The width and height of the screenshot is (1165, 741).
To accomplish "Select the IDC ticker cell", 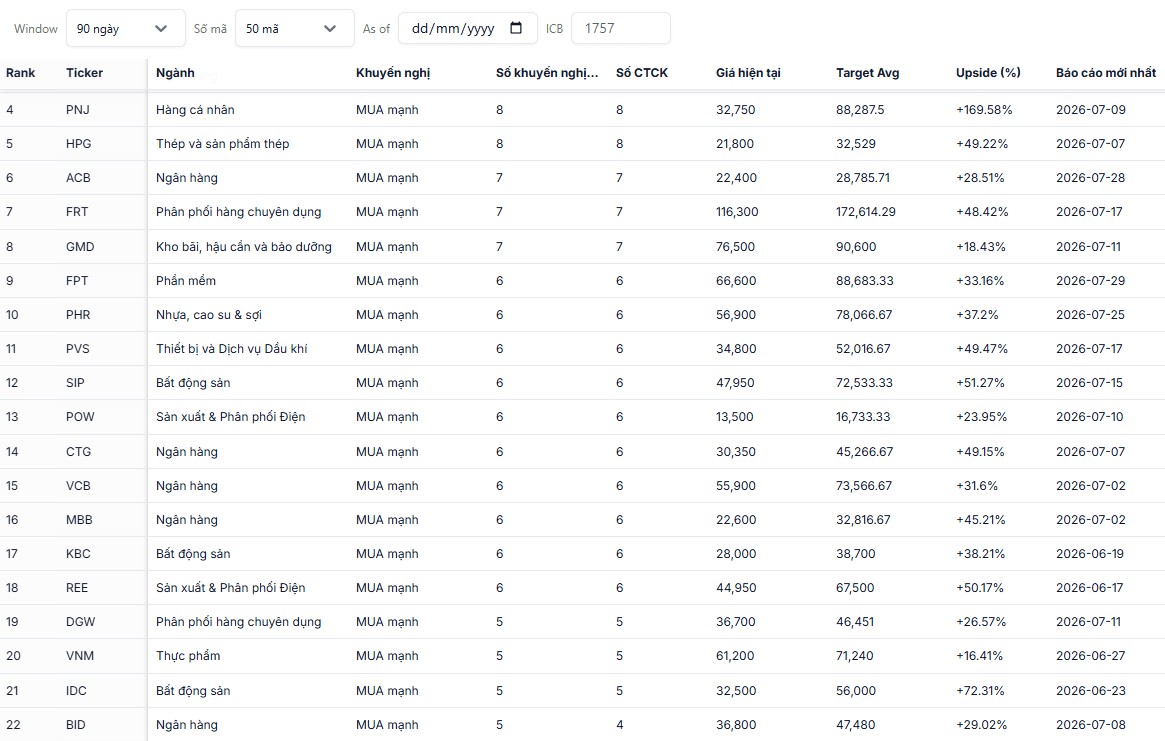I will point(77,691).
